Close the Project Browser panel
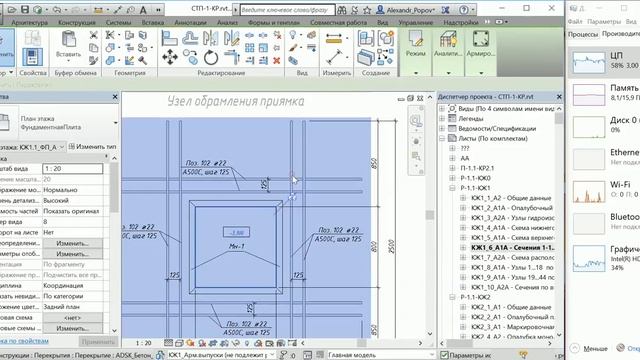Image resolution: width=640 pixels, height=360 pixels. (x=559, y=97)
